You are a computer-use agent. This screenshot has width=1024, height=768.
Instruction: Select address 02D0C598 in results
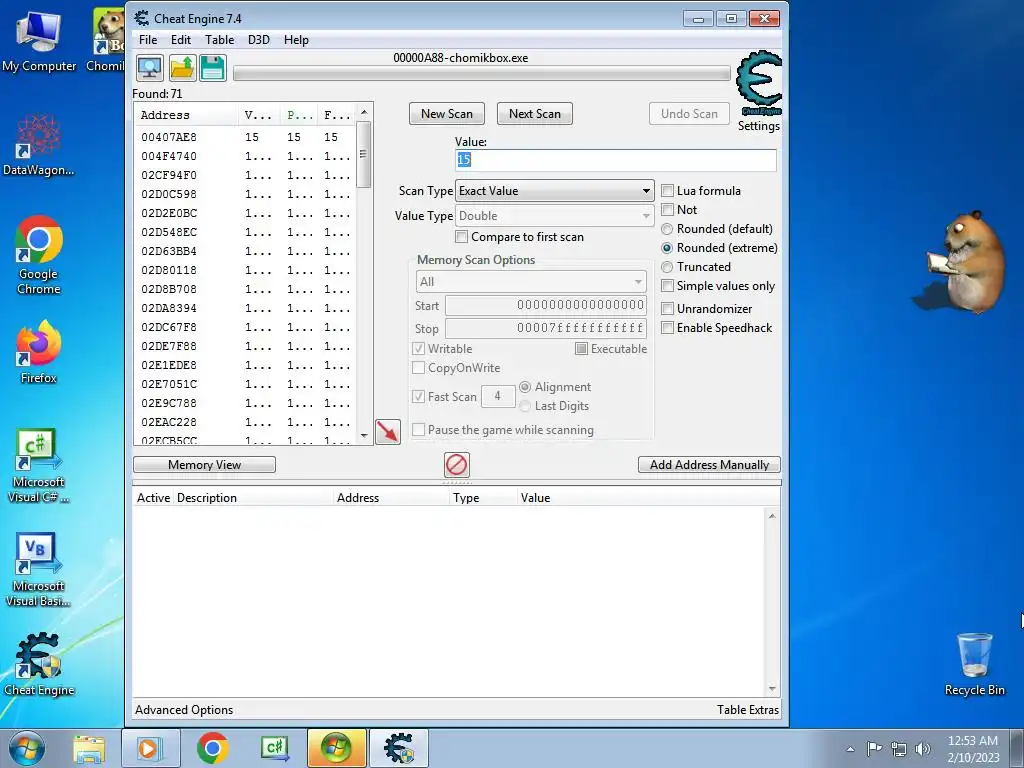246,195
